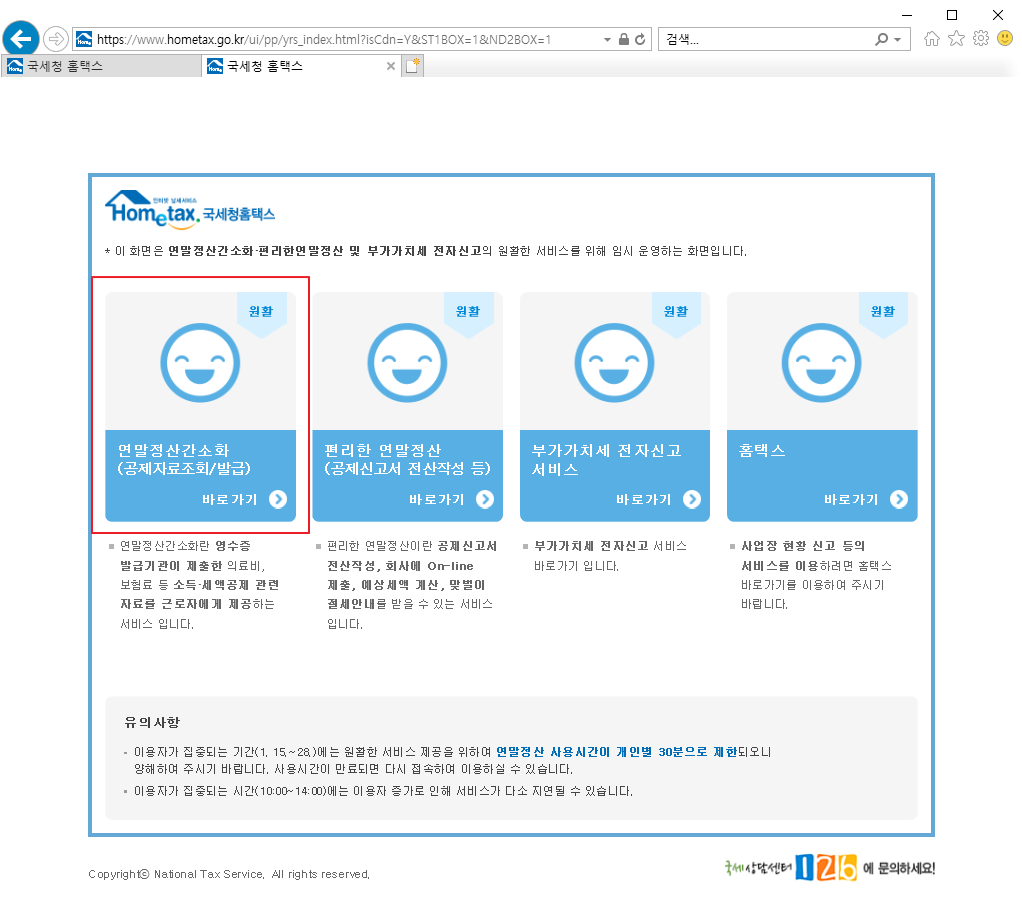Open 부가가치세 전자신고 서비스 title

(x=606, y=459)
